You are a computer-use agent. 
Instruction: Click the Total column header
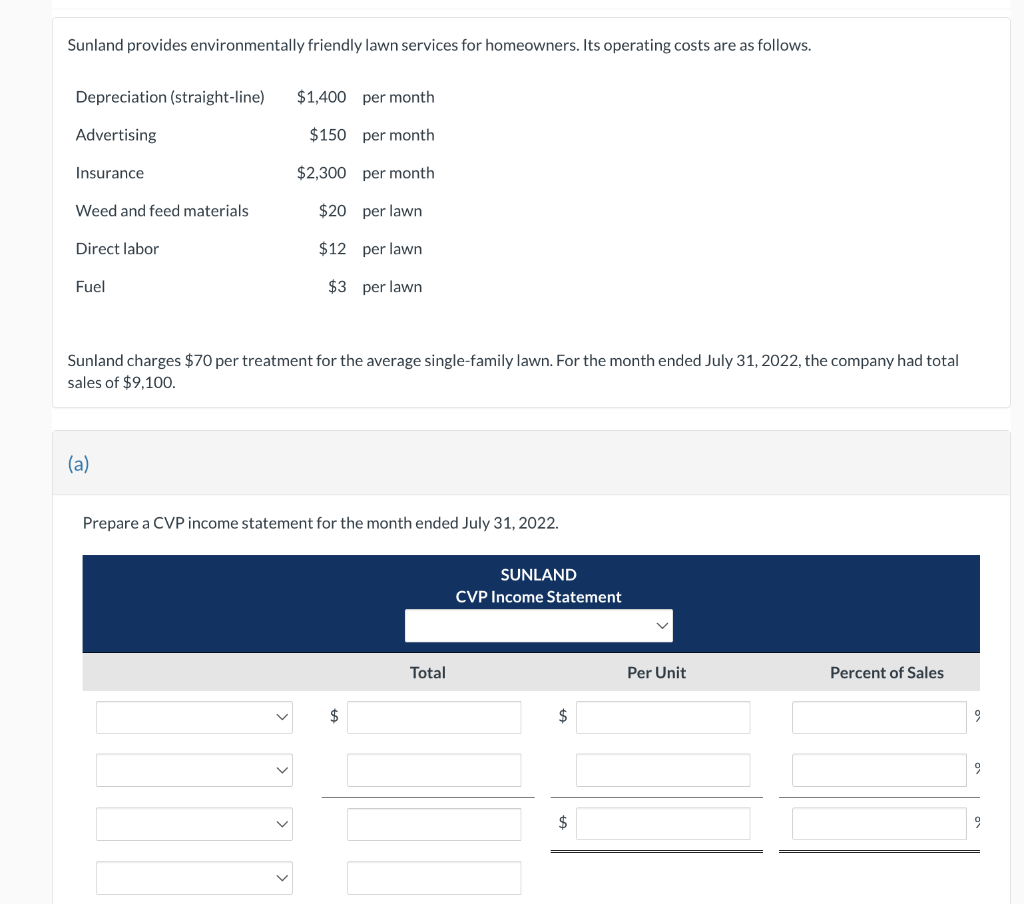point(427,672)
